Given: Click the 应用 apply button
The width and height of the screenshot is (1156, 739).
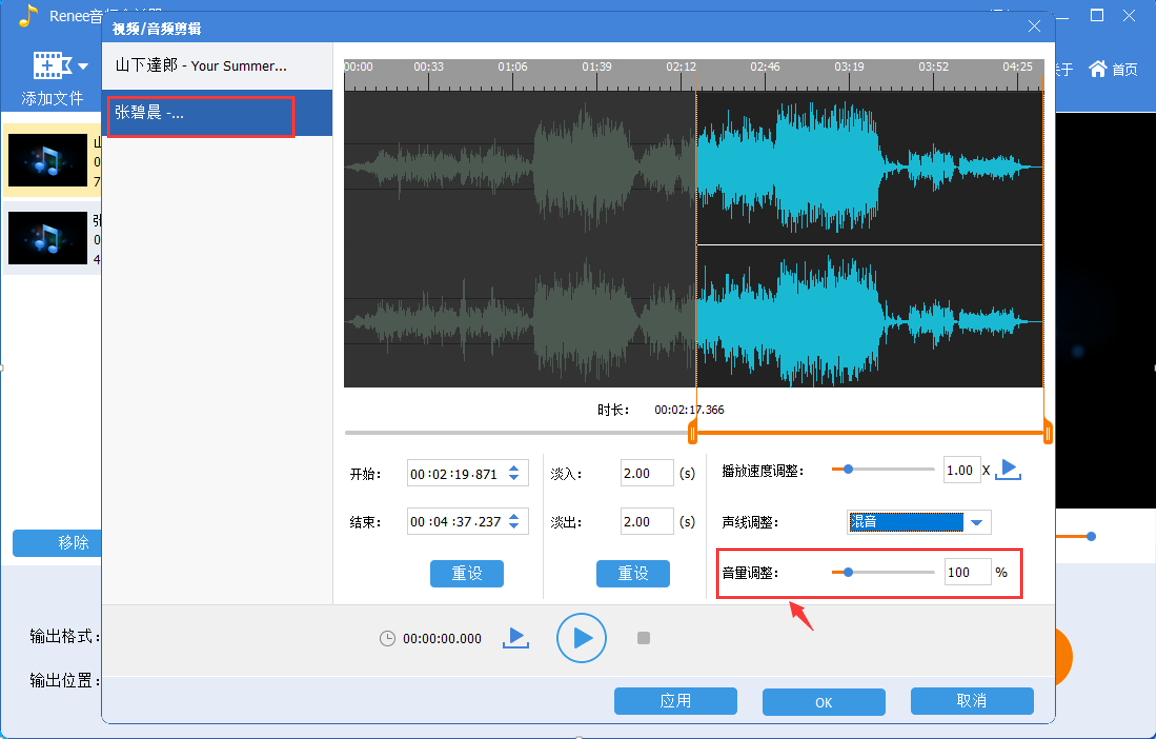Looking at the screenshot, I should pyautogui.click(x=675, y=701).
